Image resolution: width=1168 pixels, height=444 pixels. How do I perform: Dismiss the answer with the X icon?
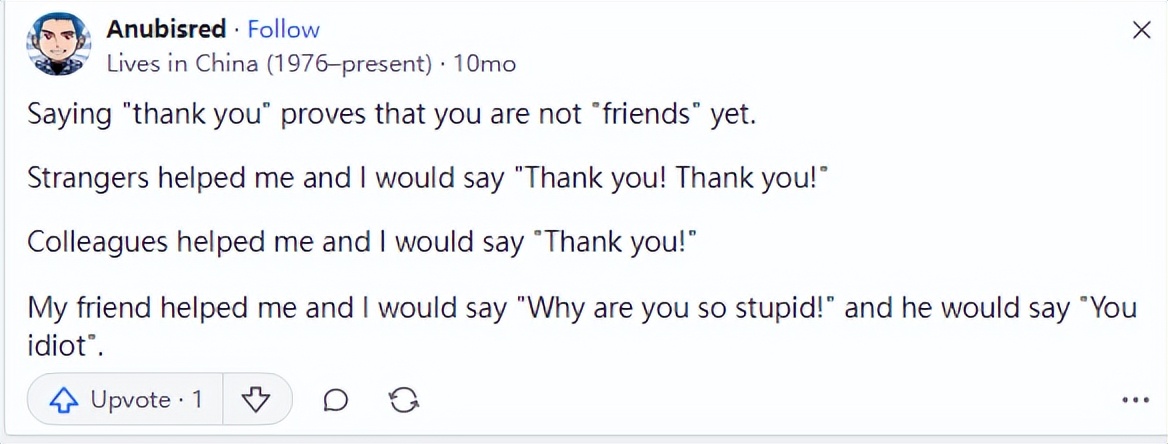(x=1141, y=30)
